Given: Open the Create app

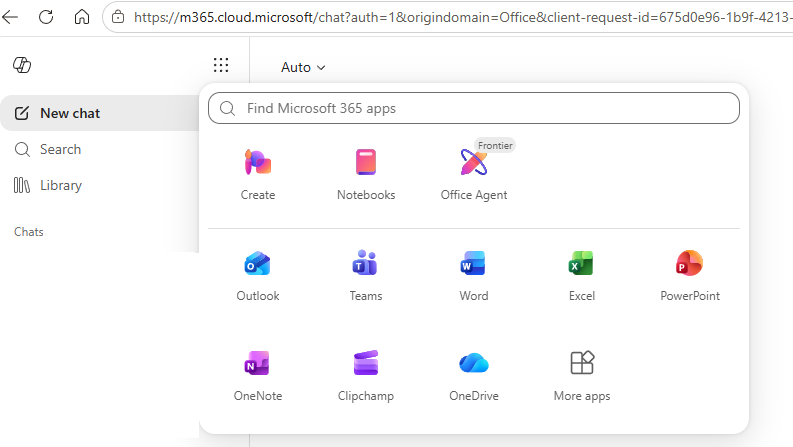Looking at the screenshot, I should [258, 174].
